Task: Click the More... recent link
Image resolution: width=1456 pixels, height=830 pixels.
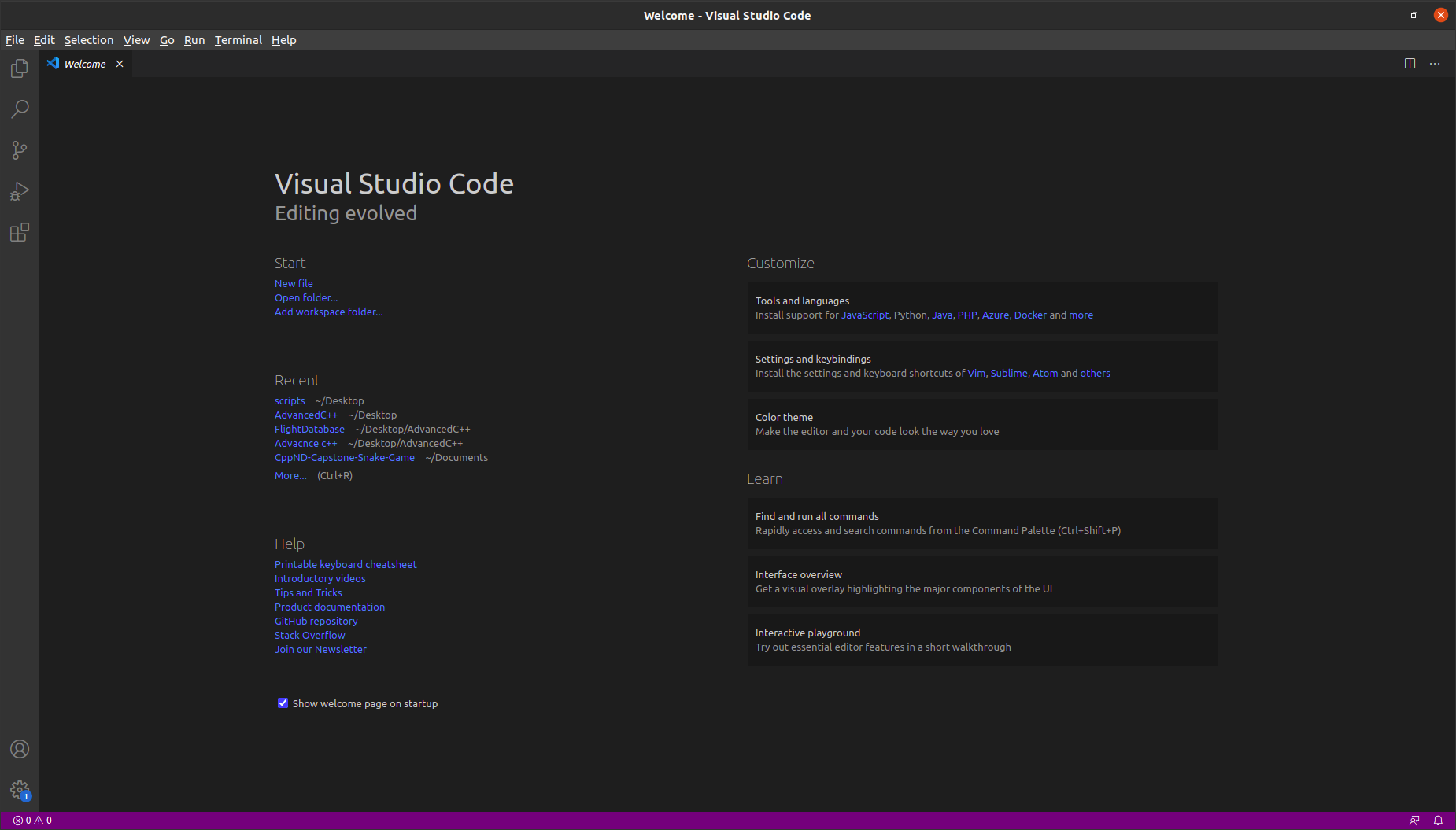Action: 290,475
